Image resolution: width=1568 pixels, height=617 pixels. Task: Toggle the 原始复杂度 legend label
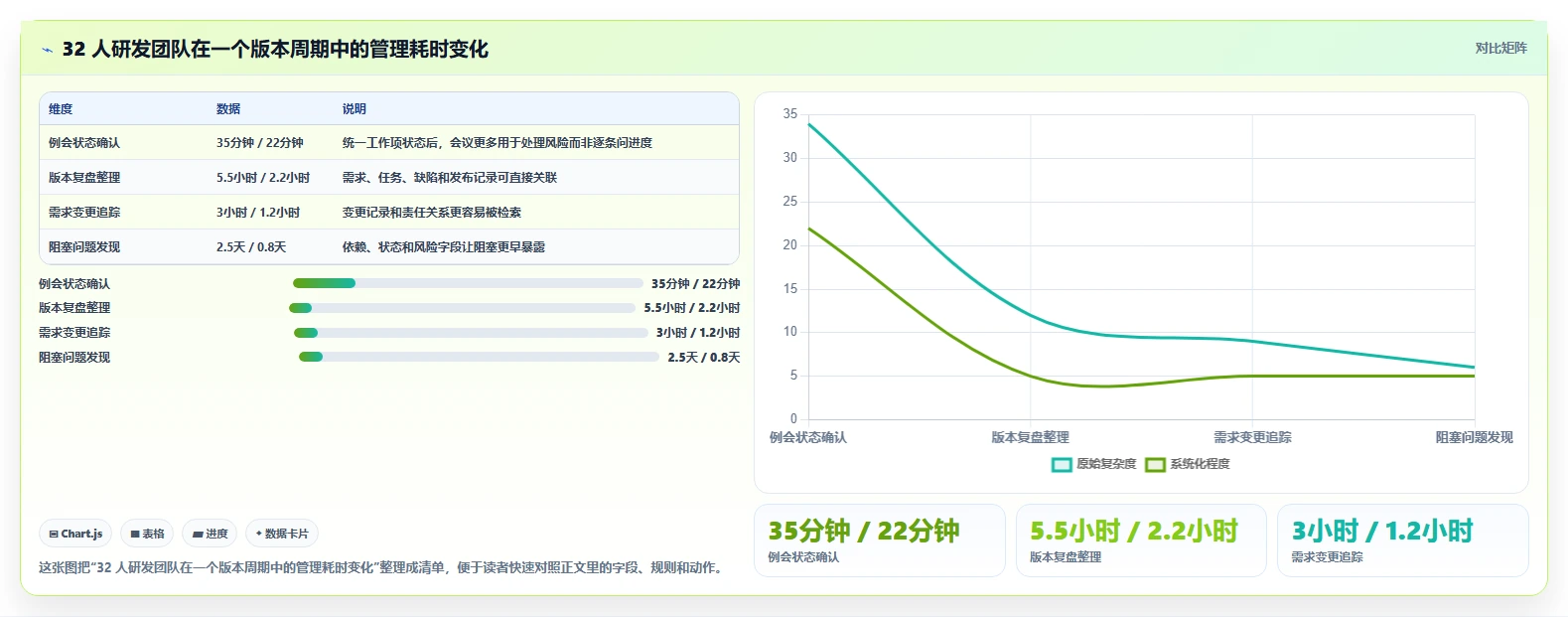[x=1106, y=464]
